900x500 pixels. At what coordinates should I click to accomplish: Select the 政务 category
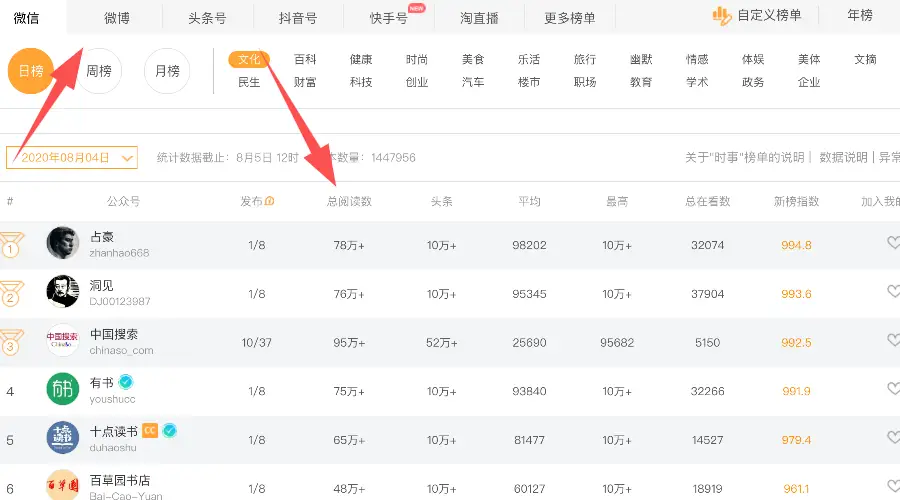(753, 82)
